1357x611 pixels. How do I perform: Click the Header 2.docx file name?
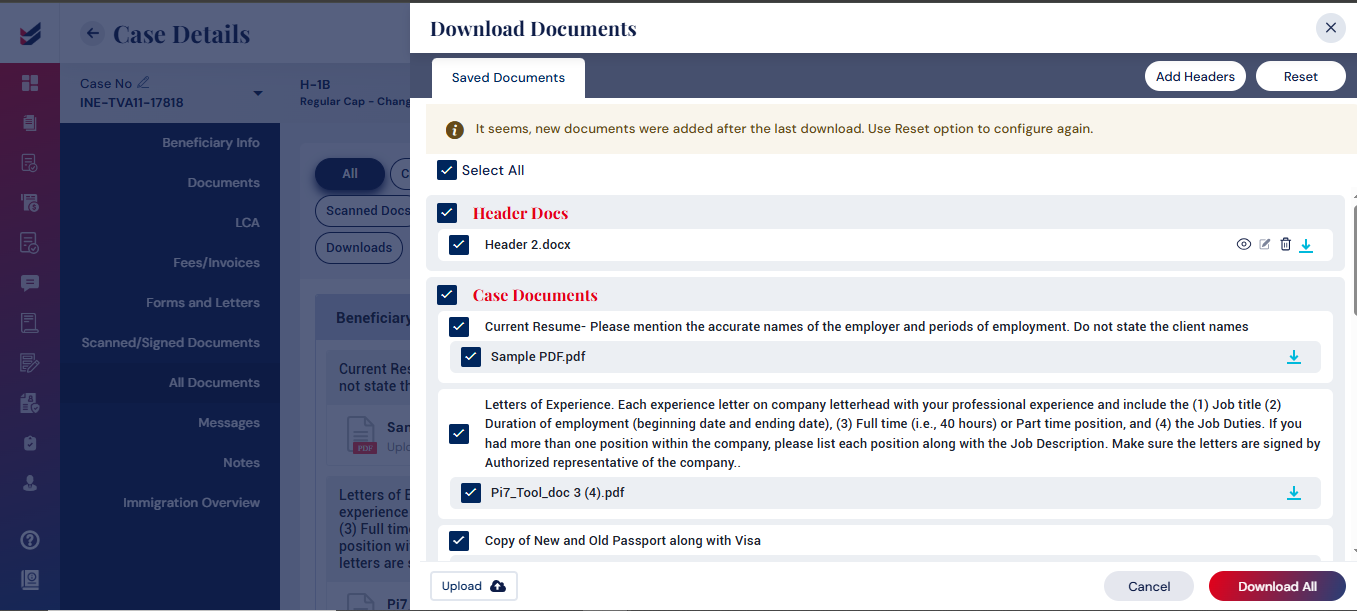[x=528, y=244]
